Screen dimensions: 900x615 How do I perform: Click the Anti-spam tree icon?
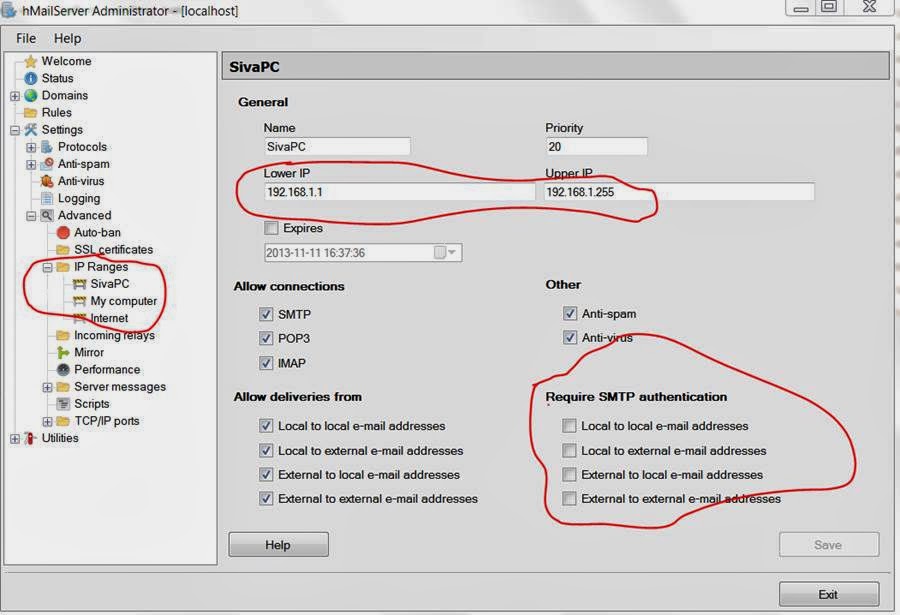47,164
